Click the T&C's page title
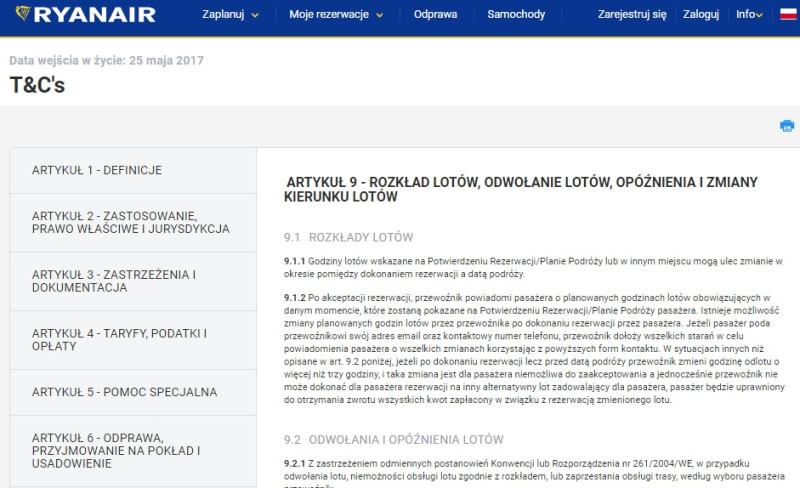This screenshot has width=800, height=488. pyautogui.click(x=37, y=85)
